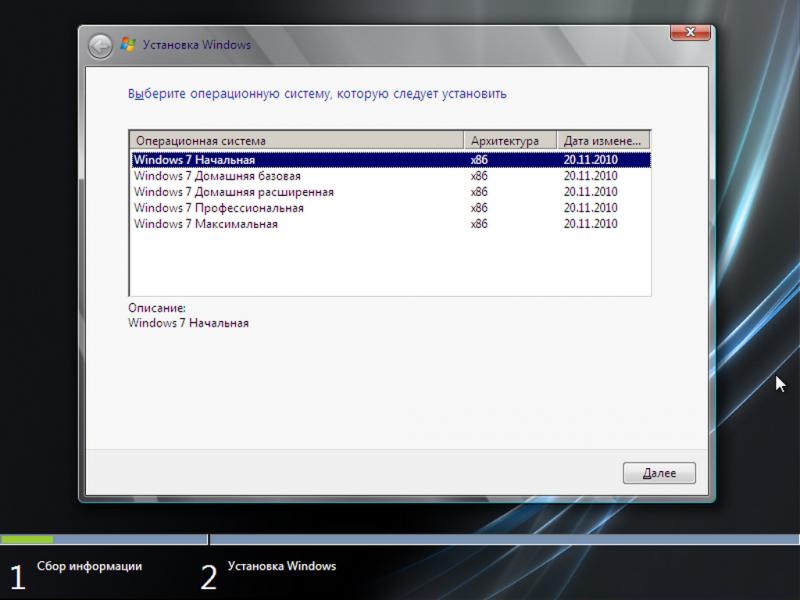Click the round back arrow button

pyautogui.click(x=100, y=45)
